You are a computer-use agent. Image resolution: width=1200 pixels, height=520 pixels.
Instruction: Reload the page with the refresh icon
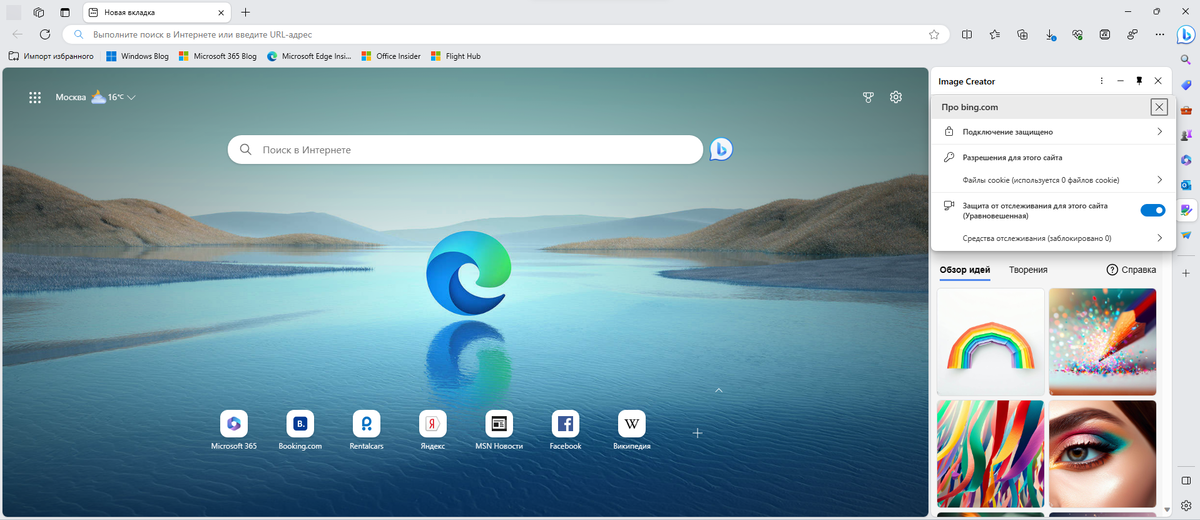click(45, 34)
